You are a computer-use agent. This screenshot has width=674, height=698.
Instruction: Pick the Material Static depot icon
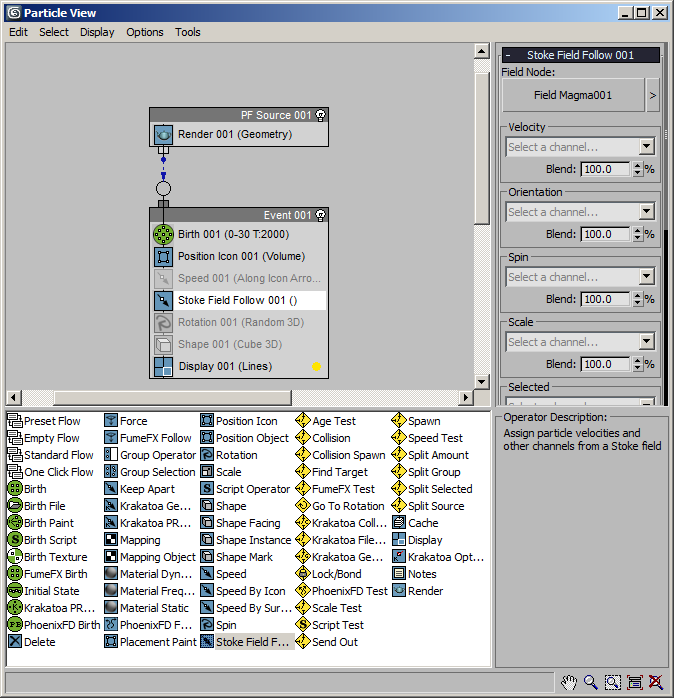111,608
